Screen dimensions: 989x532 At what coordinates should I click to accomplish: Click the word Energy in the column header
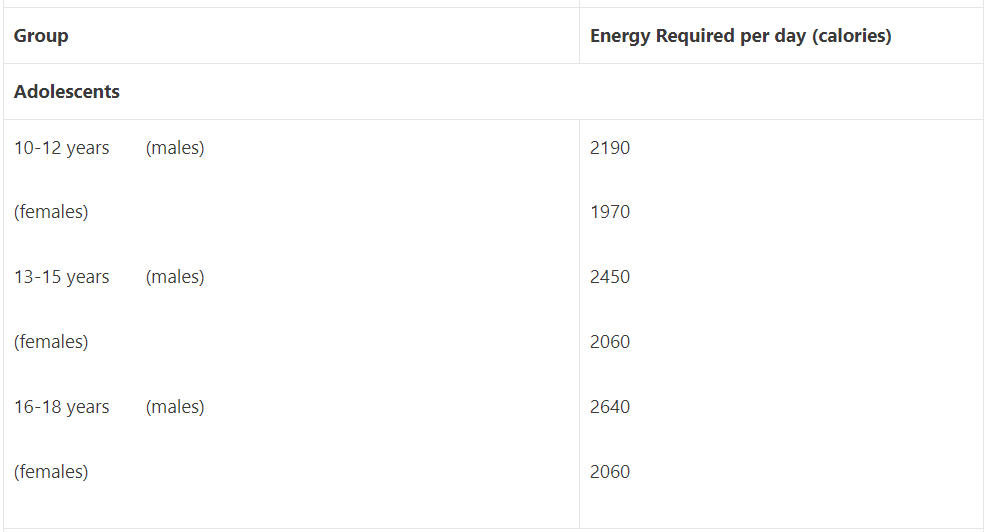pyautogui.click(x=620, y=36)
